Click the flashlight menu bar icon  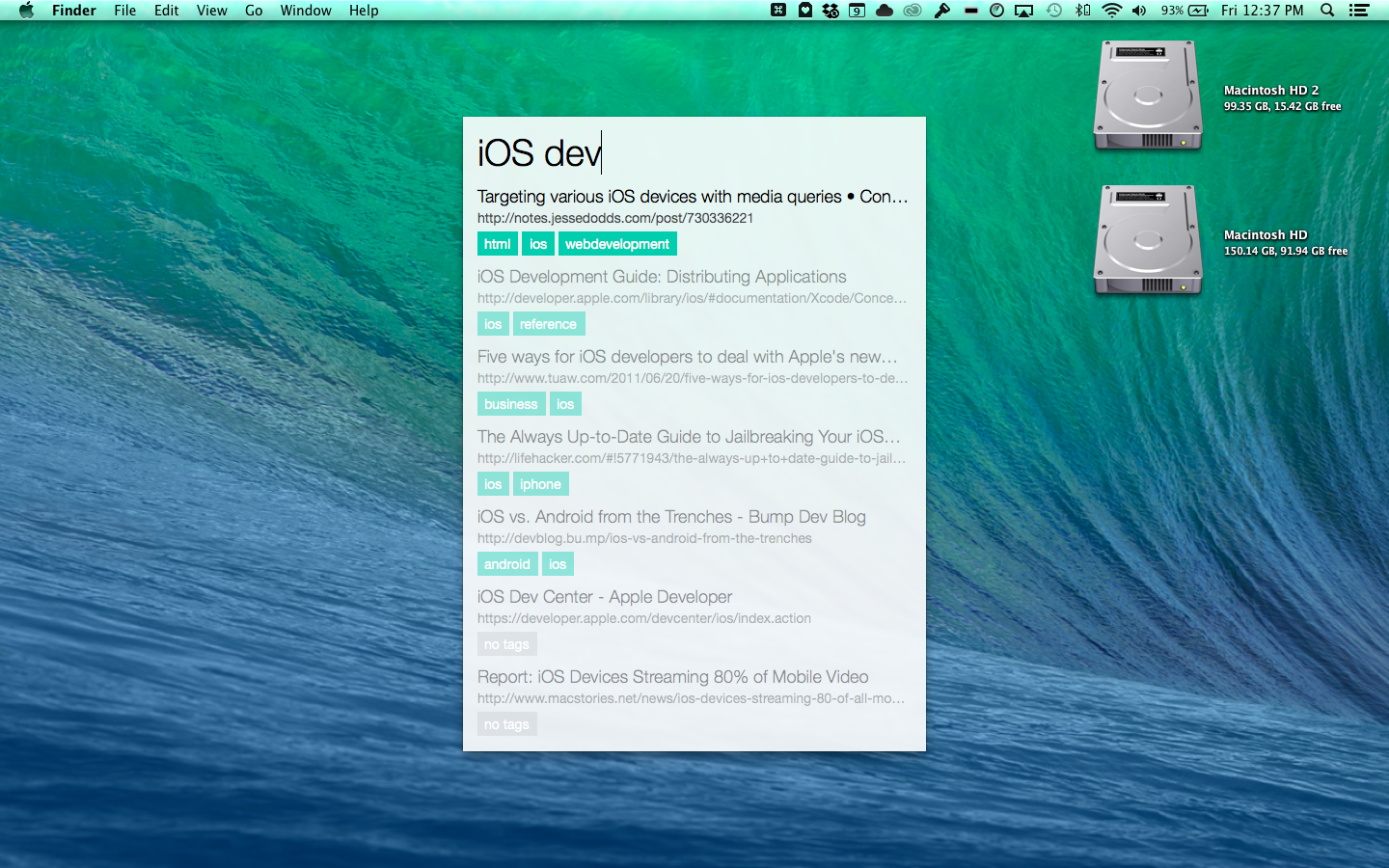(x=942, y=11)
